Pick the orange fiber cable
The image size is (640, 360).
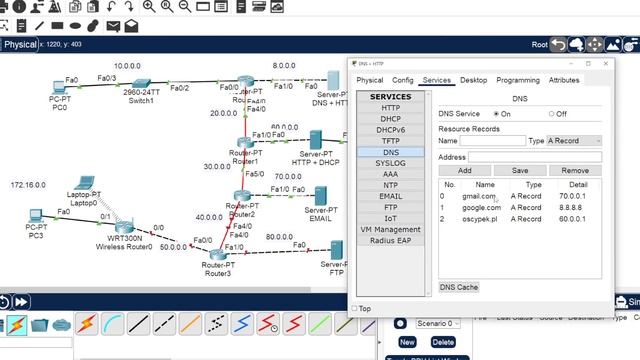point(190,324)
